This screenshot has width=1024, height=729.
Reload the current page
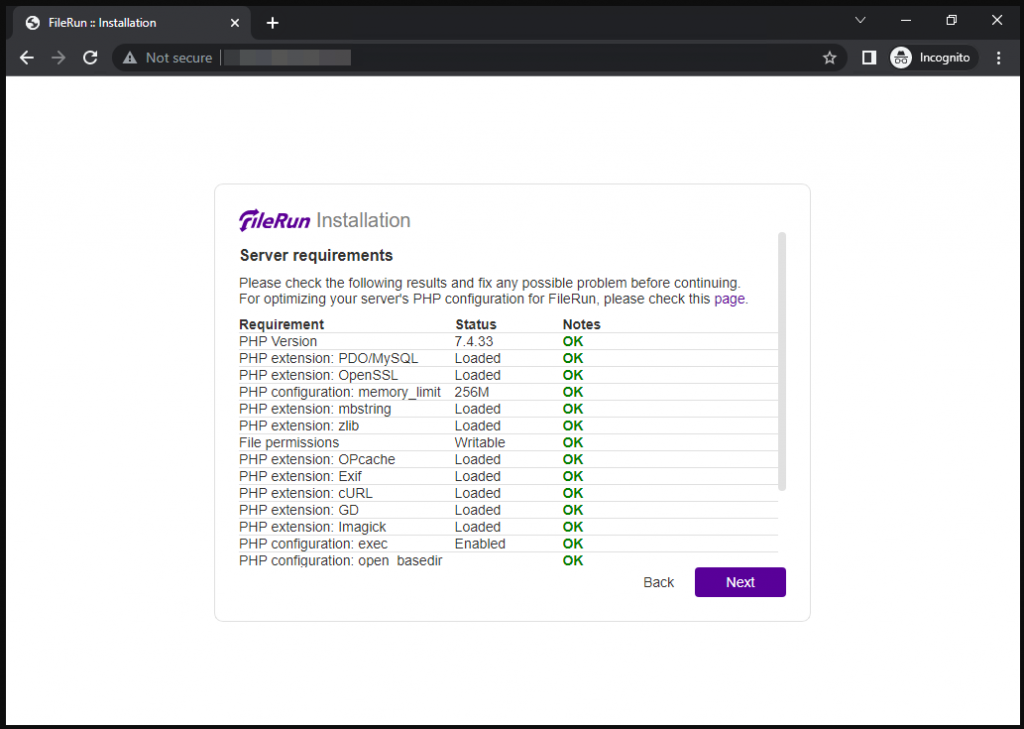tap(90, 58)
